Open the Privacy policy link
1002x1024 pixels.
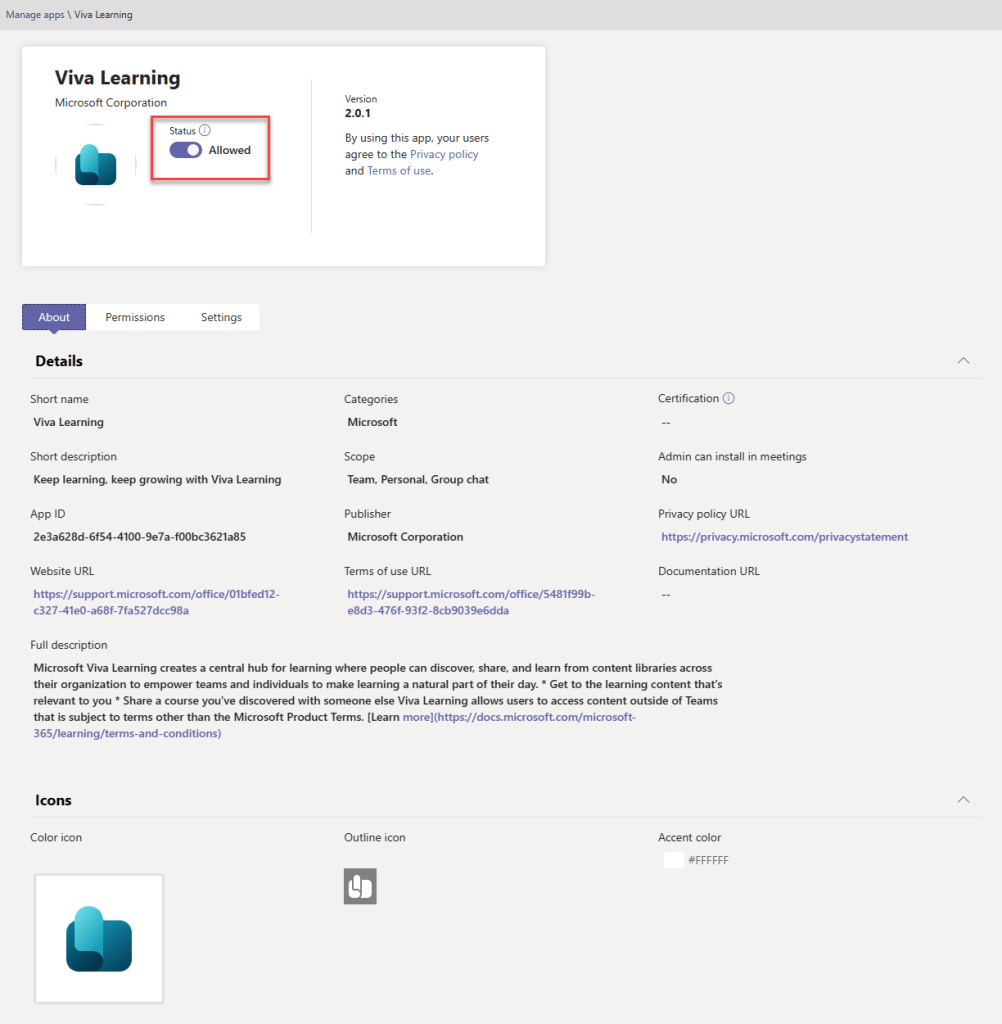(x=443, y=154)
